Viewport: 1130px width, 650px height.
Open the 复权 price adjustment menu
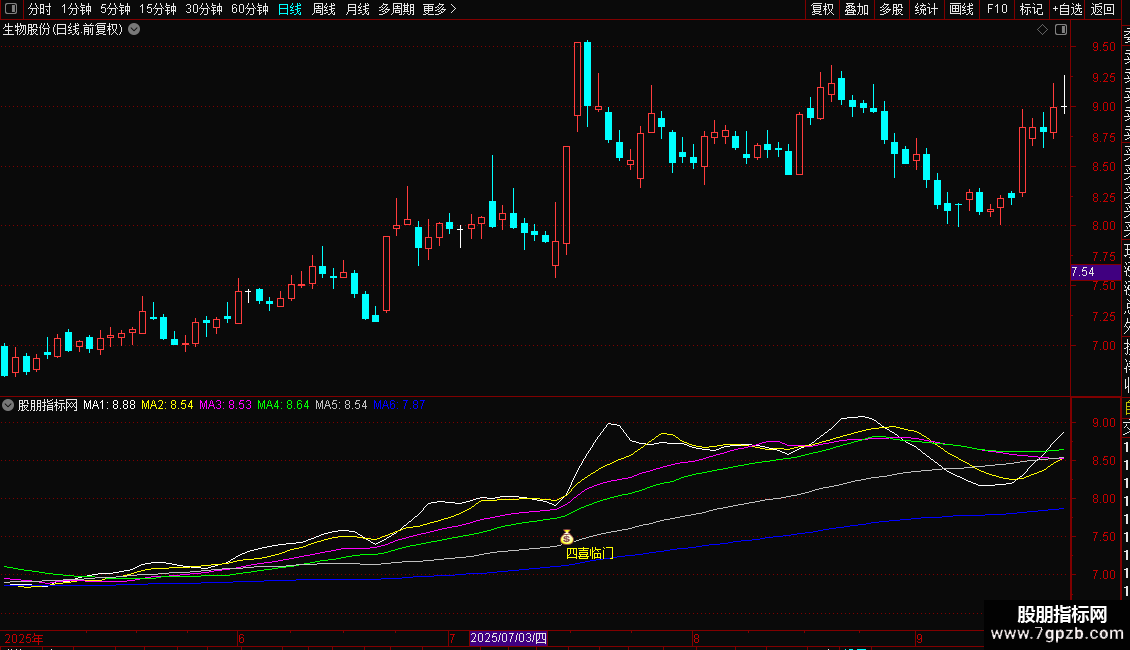(x=822, y=9)
